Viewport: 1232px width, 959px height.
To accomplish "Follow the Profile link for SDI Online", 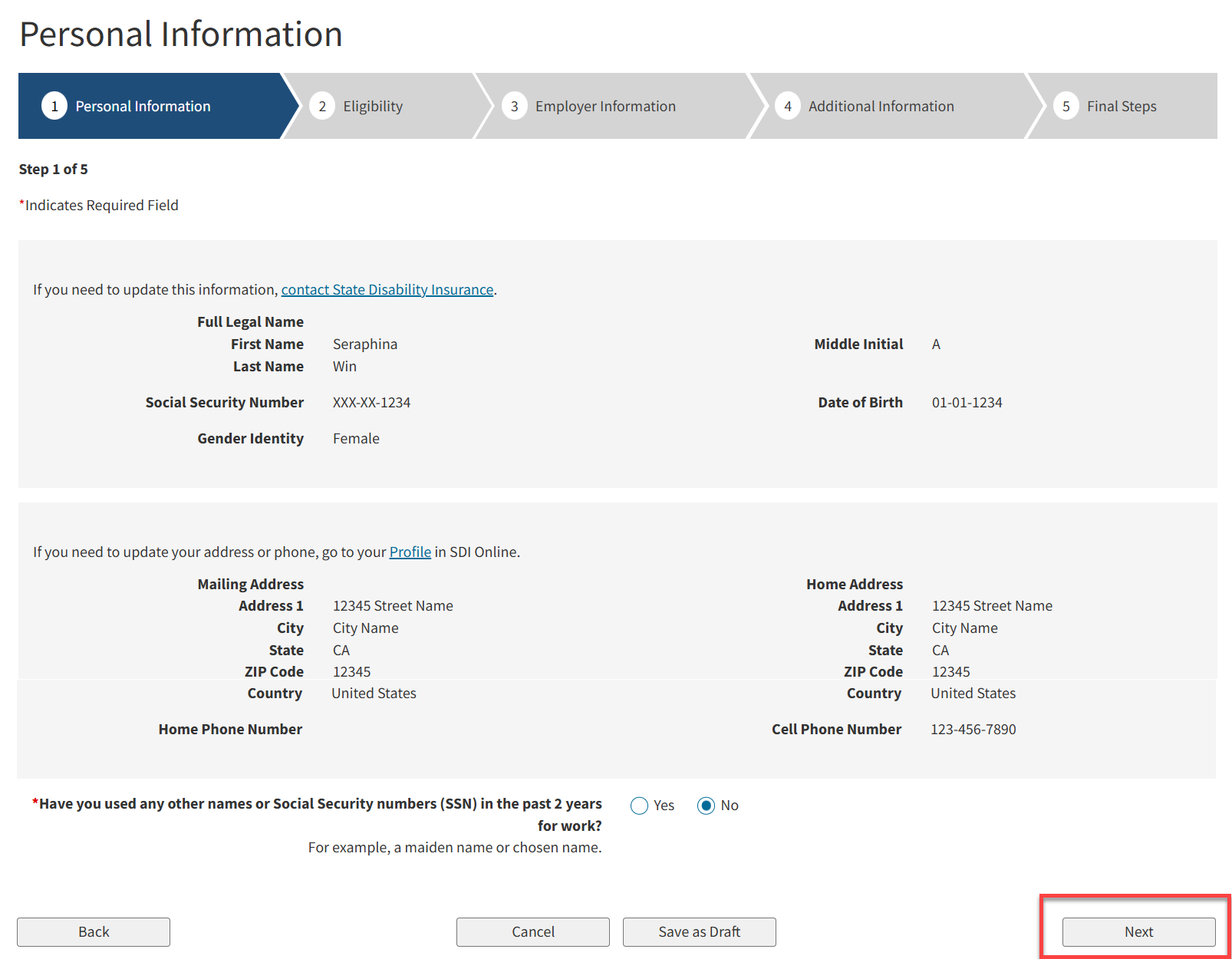I will tap(410, 552).
